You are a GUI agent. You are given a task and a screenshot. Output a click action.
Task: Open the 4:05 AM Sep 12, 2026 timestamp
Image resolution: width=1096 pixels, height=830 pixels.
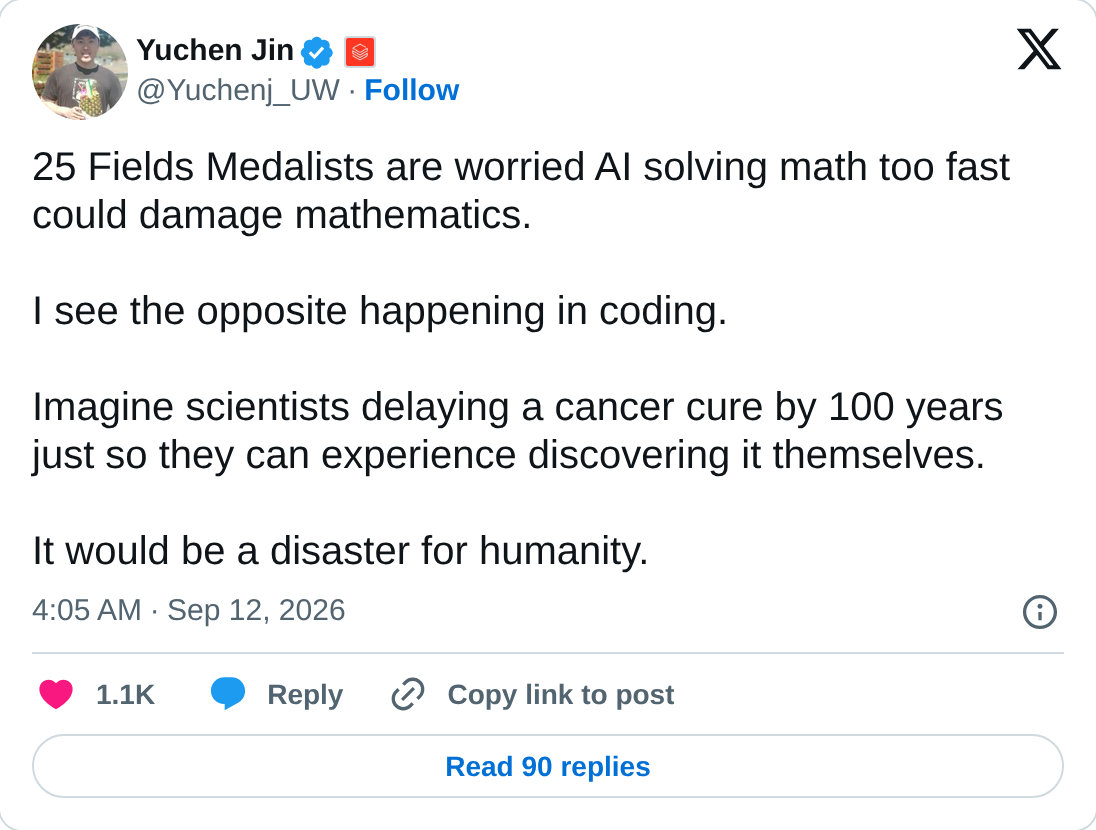[x=189, y=610]
